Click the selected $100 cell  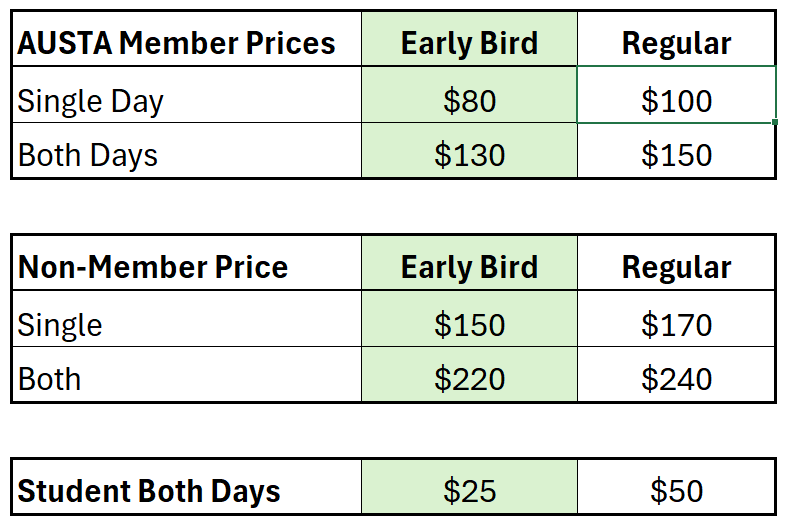click(x=676, y=100)
